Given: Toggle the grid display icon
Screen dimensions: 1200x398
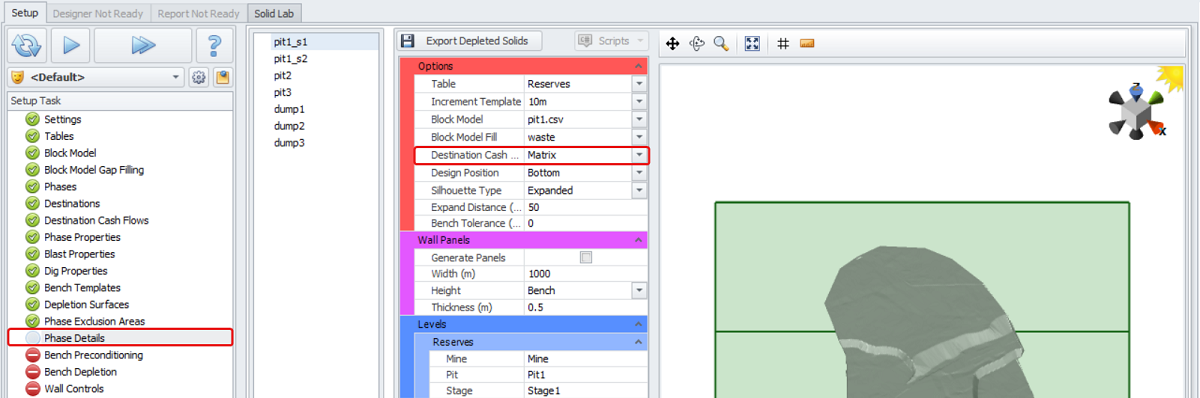Looking at the screenshot, I should [x=783, y=44].
